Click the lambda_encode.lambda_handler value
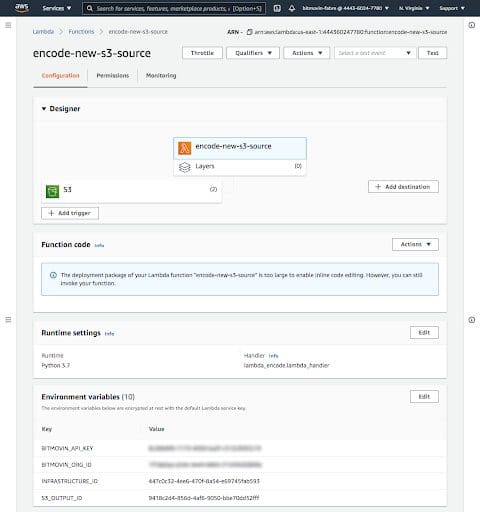This screenshot has width=480, height=512. (286, 365)
